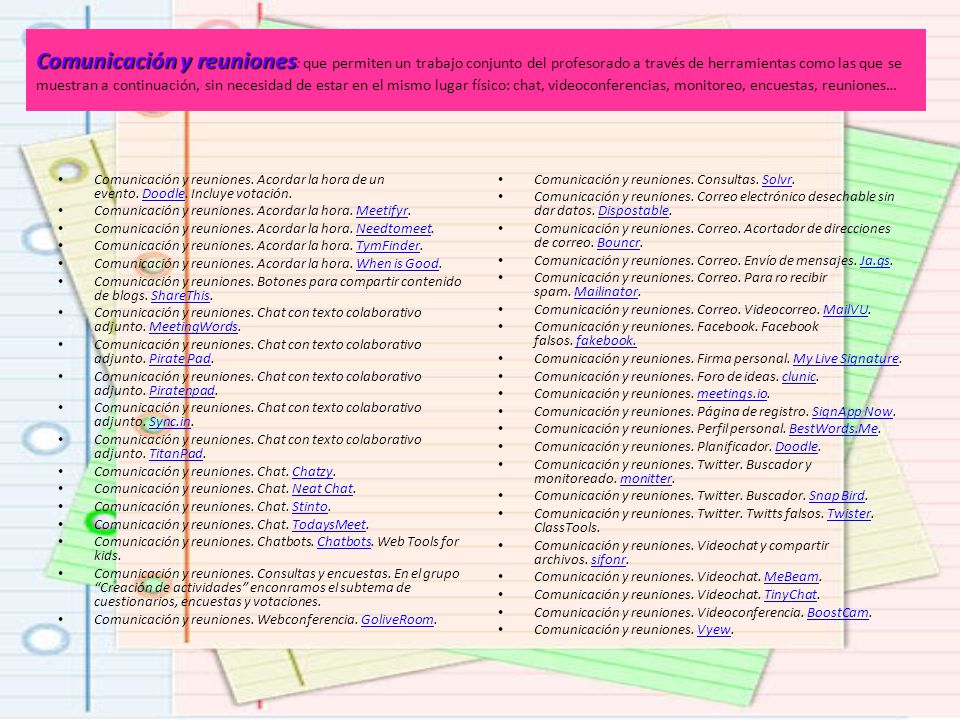Click the monitter link
Screen dimensions: 960x720
coord(646,478)
